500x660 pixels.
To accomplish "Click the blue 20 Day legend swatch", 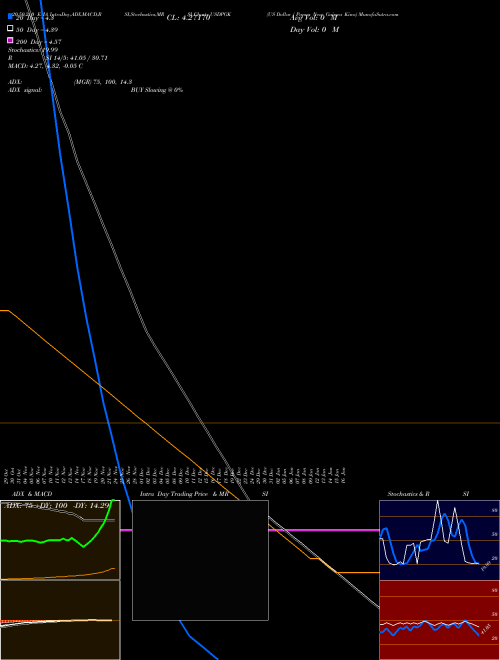I will click(x=10, y=16).
